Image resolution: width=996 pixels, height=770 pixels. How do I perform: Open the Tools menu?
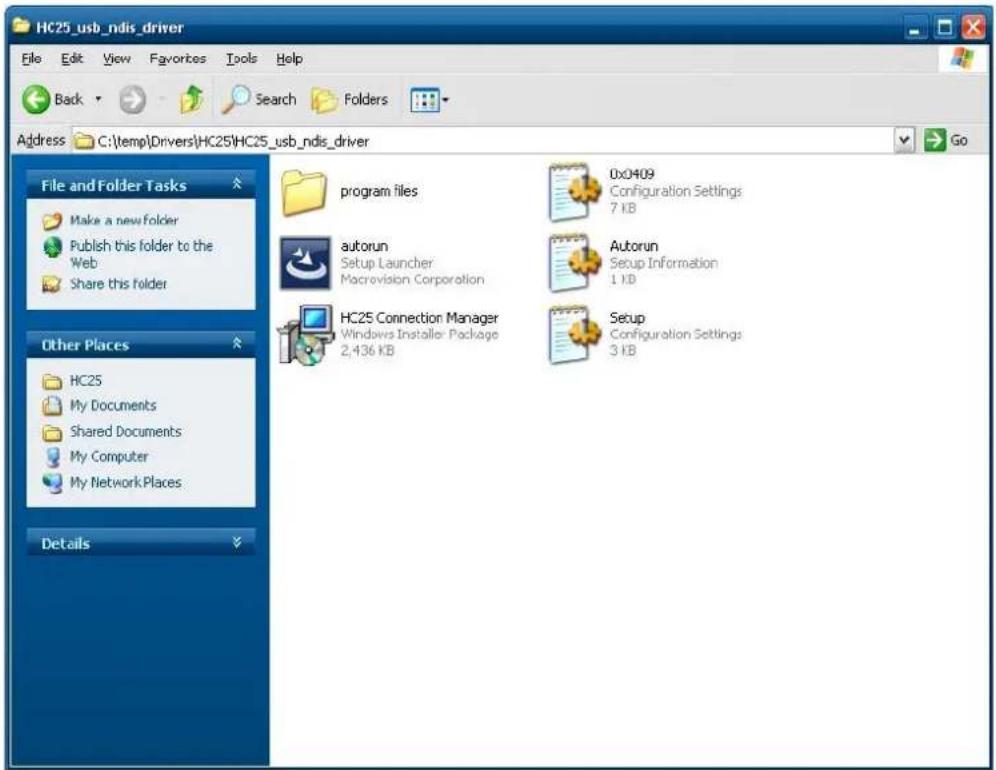241,58
